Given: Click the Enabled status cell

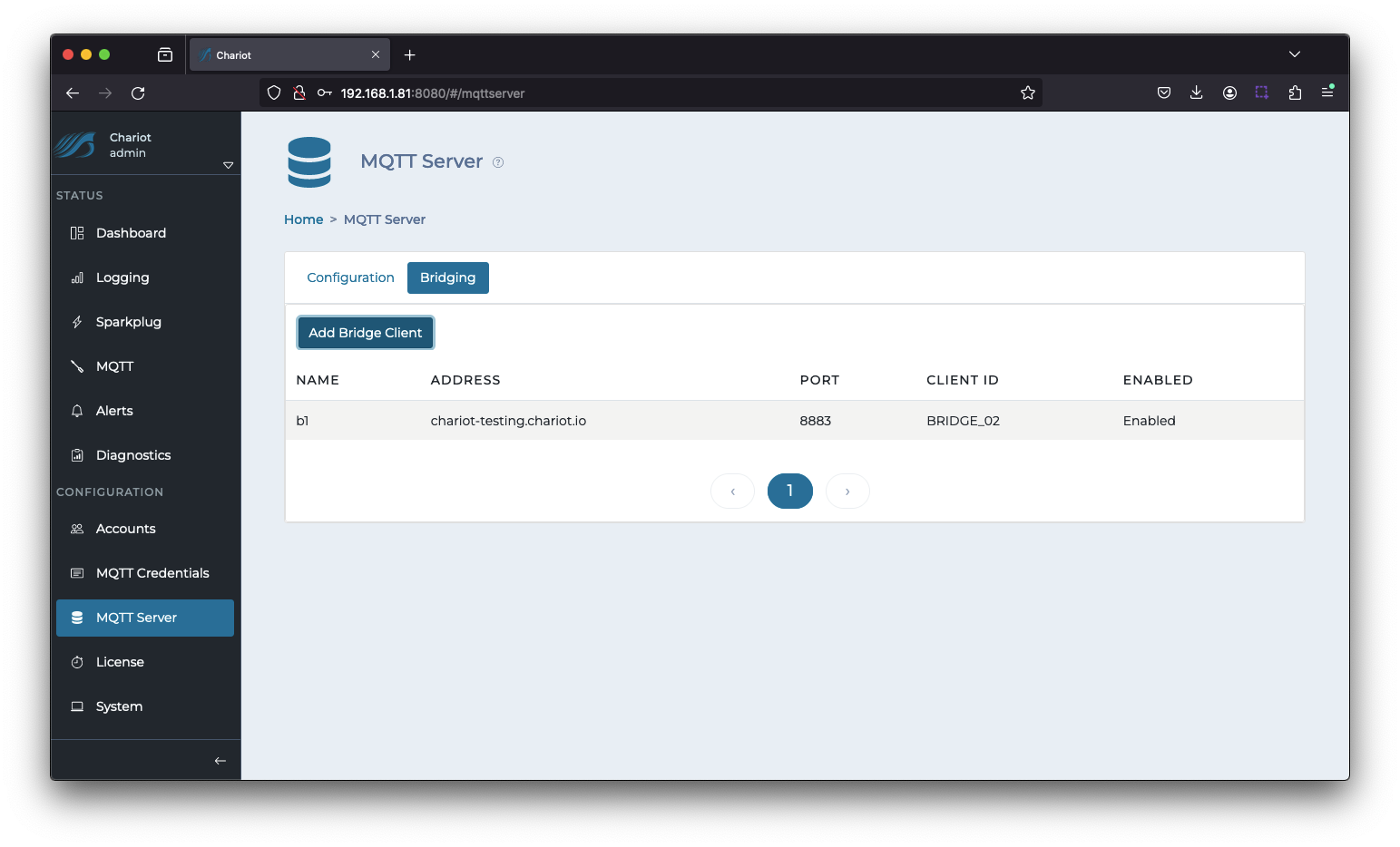Looking at the screenshot, I should [1149, 421].
